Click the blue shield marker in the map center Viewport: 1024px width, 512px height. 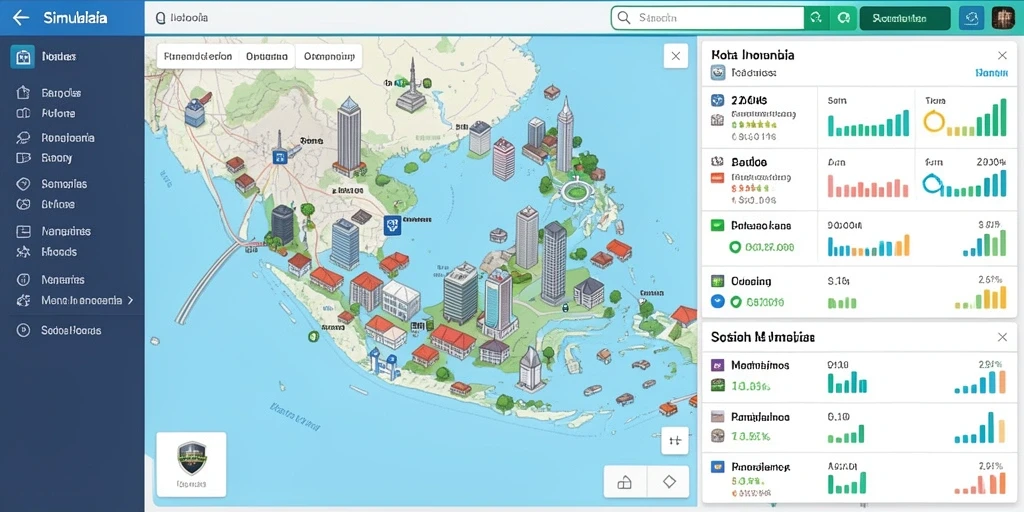[392, 225]
